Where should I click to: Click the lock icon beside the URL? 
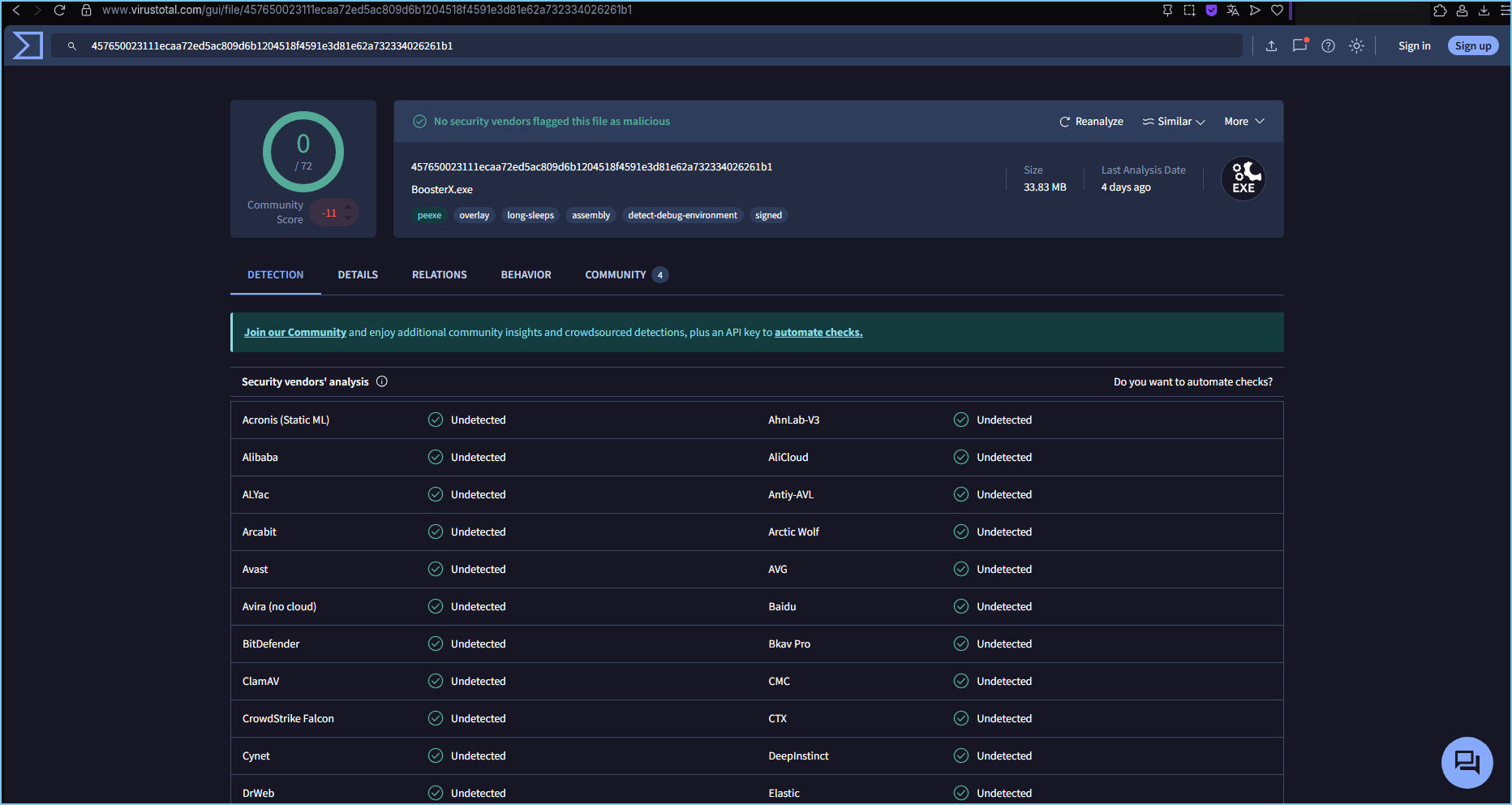pyautogui.click(x=86, y=11)
